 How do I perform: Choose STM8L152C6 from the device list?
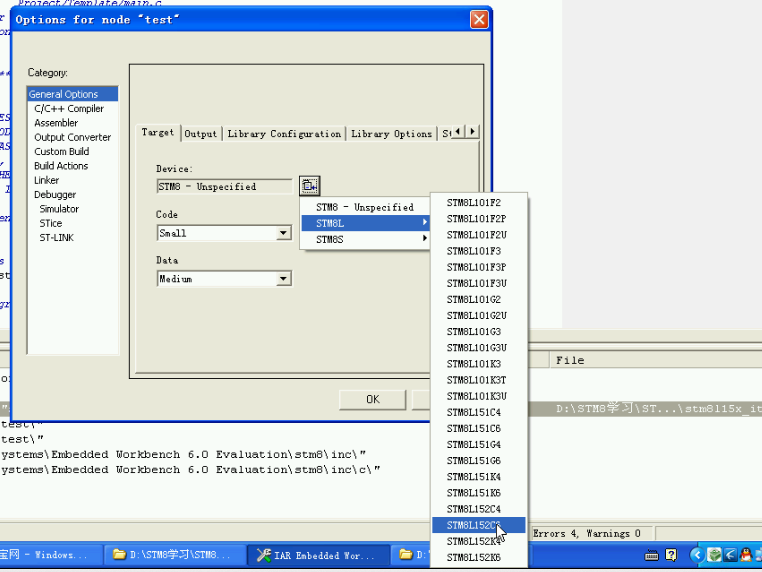pyautogui.click(x=474, y=525)
